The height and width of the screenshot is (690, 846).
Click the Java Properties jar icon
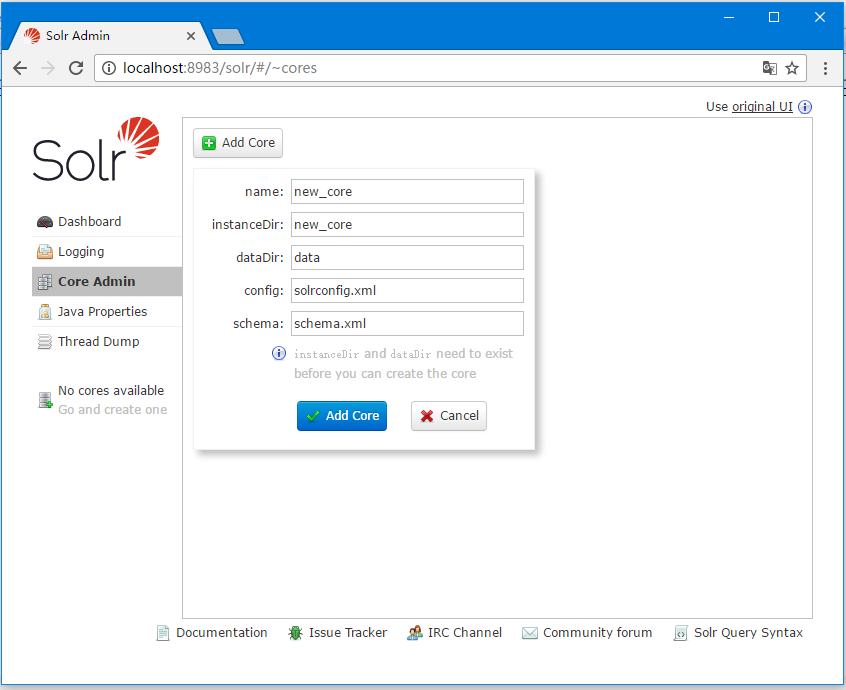[45, 312]
